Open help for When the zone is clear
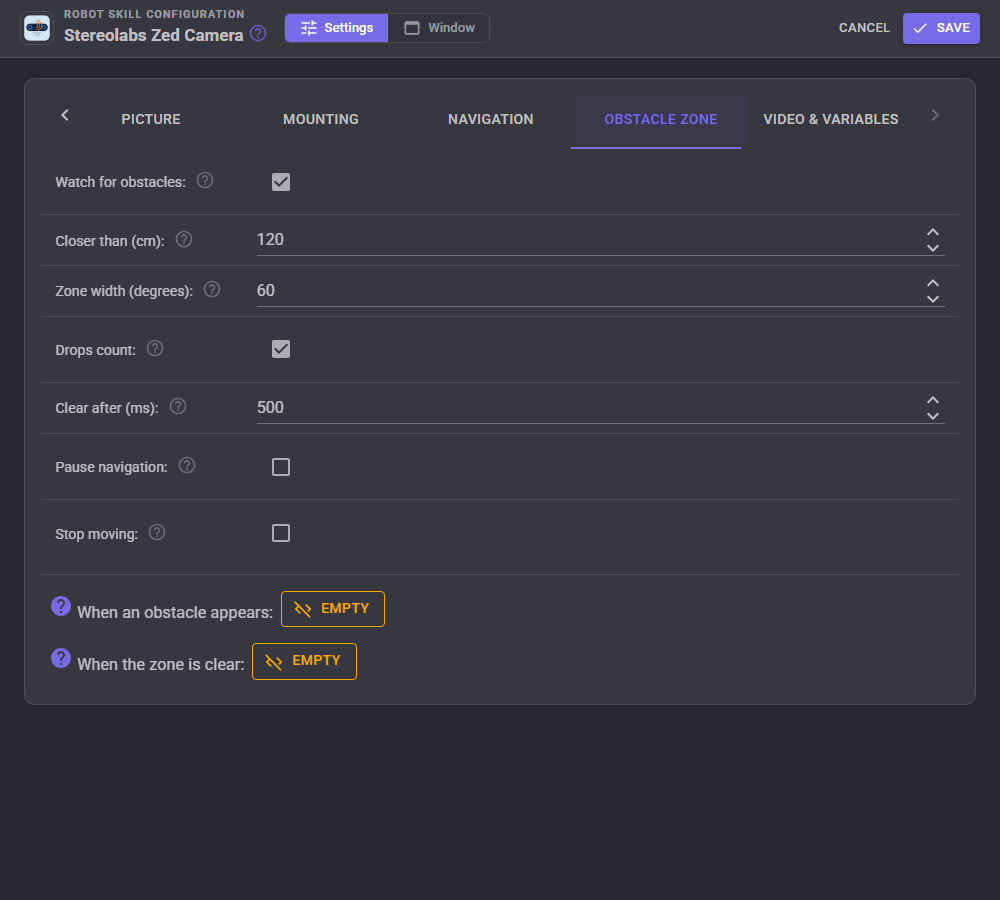Image resolution: width=1000 pixels, height=900 pixels. [x=61, y=658]
